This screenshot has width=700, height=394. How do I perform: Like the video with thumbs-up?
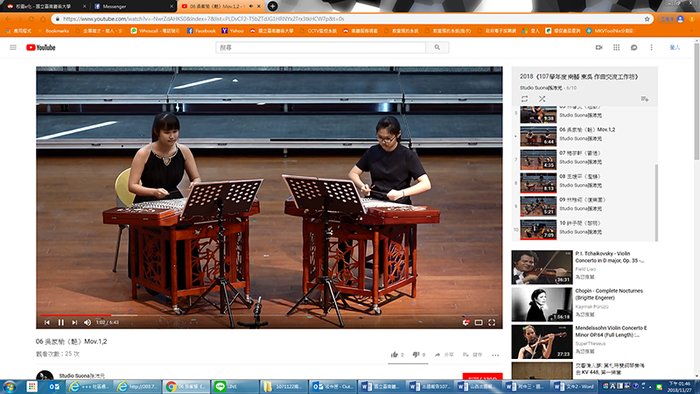[x=394, y=355]
